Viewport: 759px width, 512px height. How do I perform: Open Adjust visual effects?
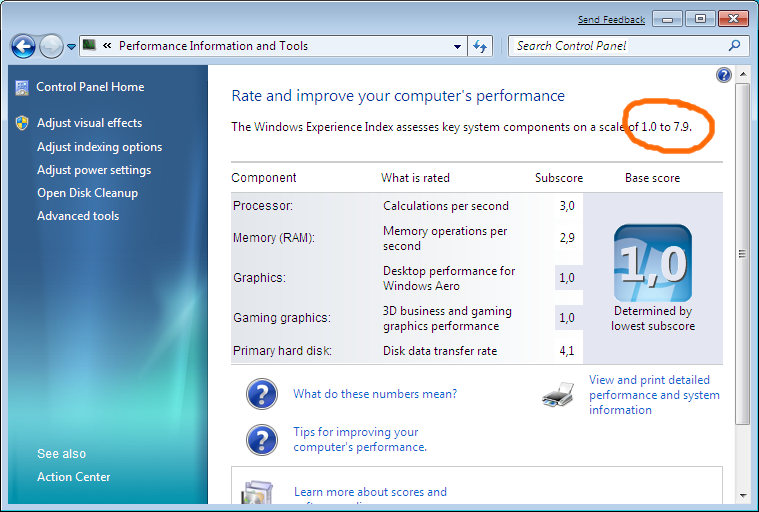point(90,123)
